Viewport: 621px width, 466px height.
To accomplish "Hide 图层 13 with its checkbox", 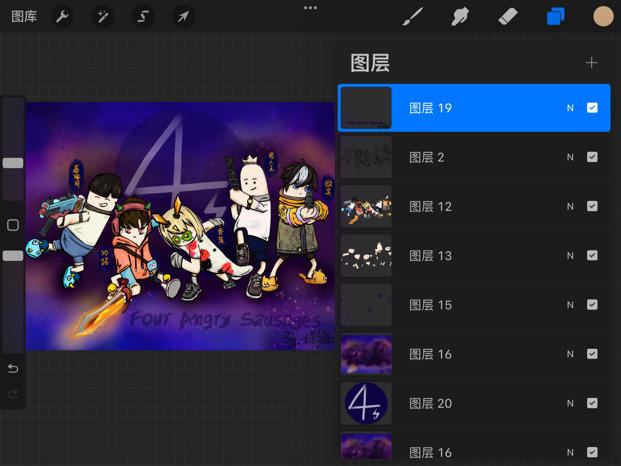I will [x=592, y=255].
